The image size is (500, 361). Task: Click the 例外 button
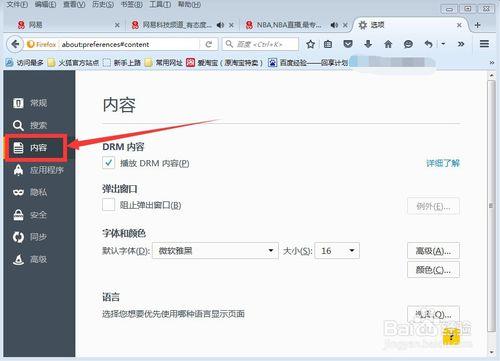click(x=433, y=206)
